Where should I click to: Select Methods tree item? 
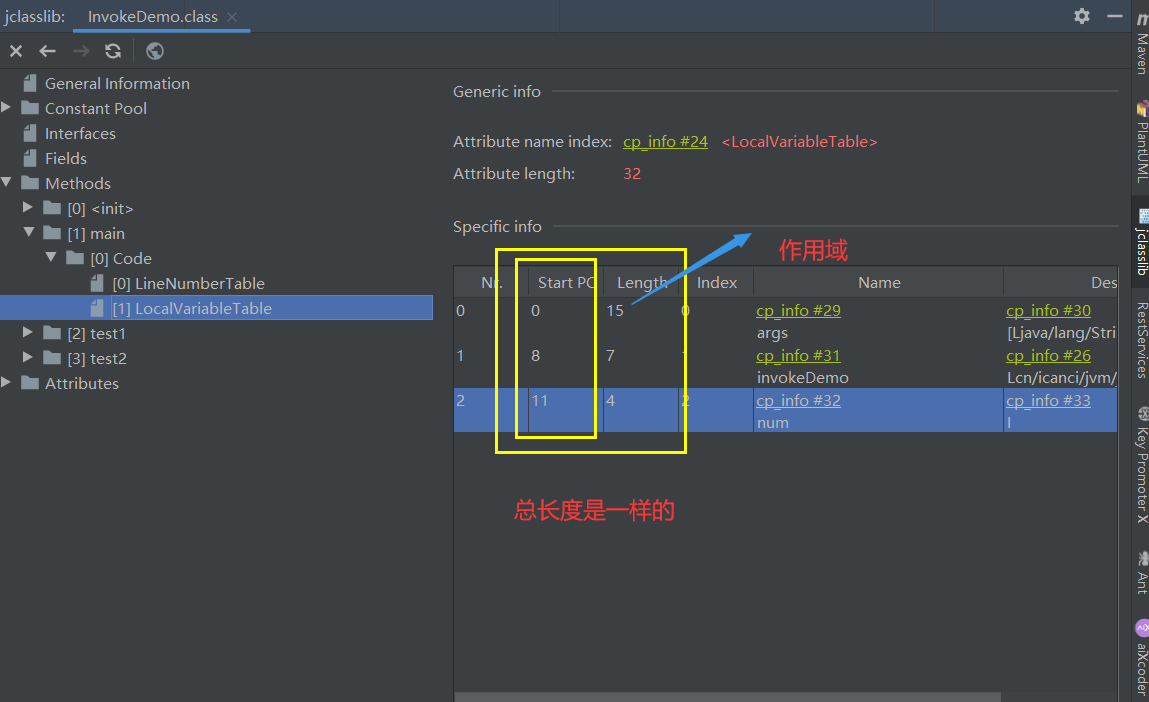78,183
